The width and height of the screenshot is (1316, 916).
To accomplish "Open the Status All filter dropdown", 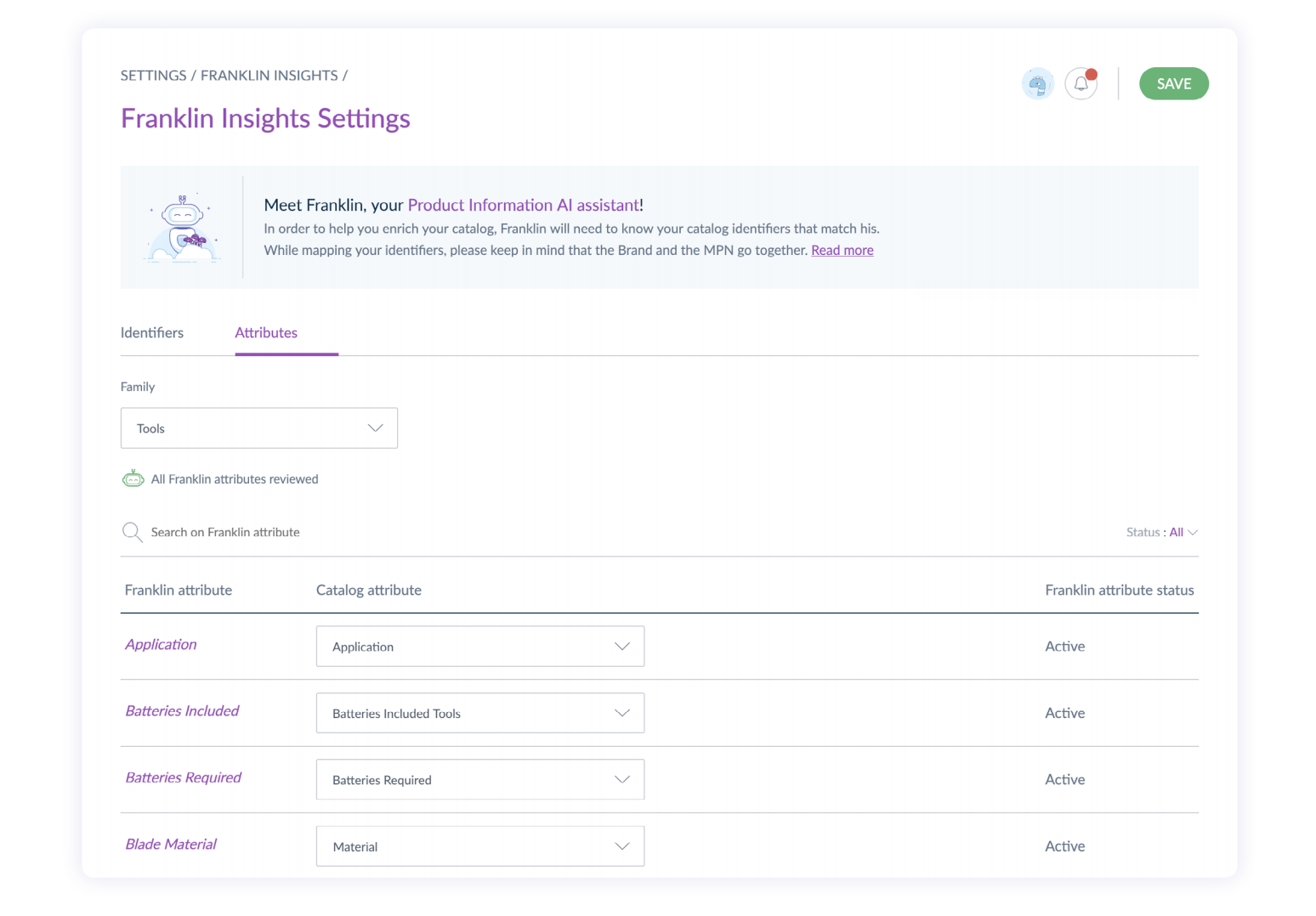I will [x=1161, y=532].
